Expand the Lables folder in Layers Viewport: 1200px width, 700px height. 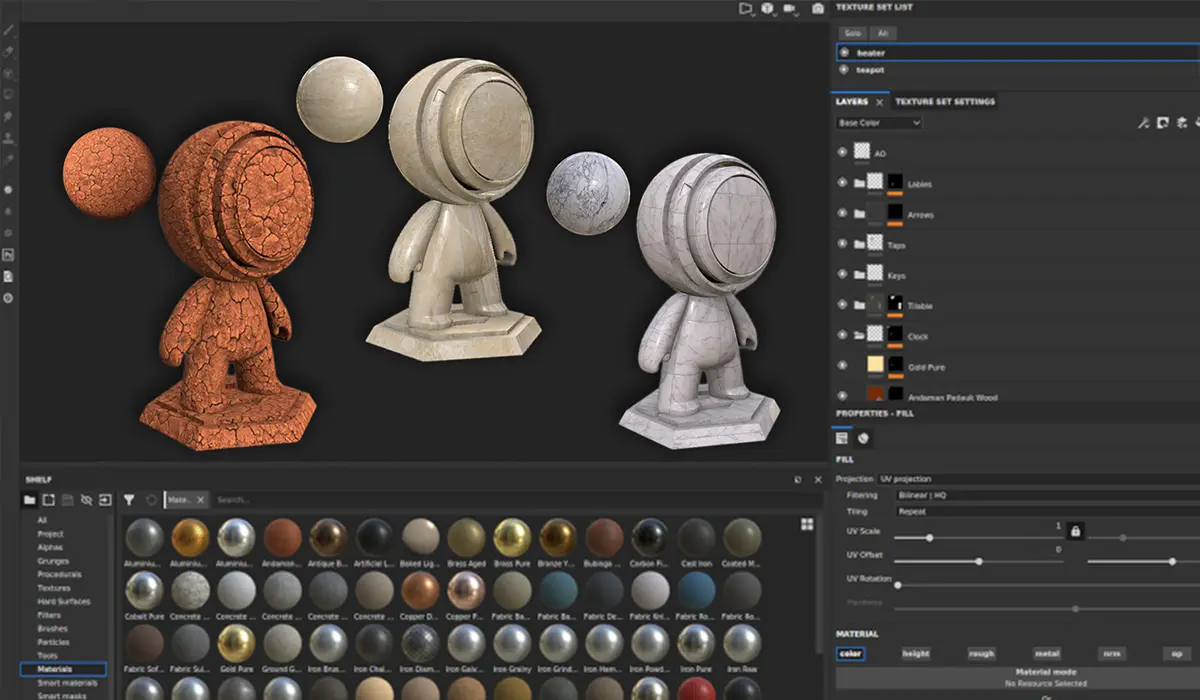pos(859,183)
